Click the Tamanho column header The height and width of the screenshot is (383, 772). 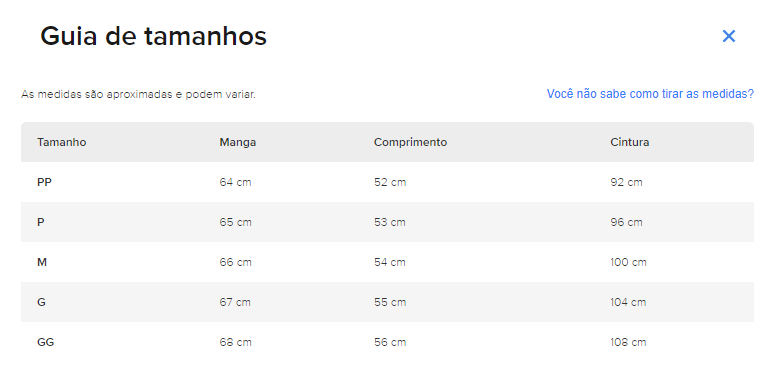[62, 142]
